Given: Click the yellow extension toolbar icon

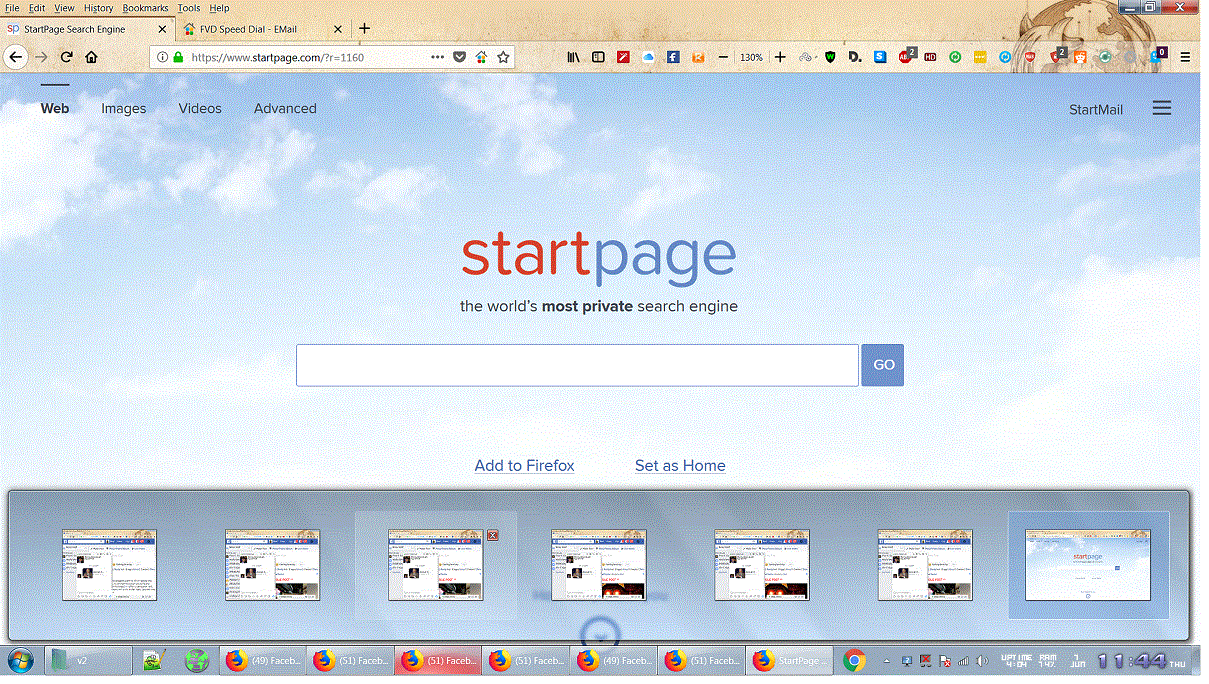Looking at the screenshot, I should pyautogui.click(x=980, y=57).
